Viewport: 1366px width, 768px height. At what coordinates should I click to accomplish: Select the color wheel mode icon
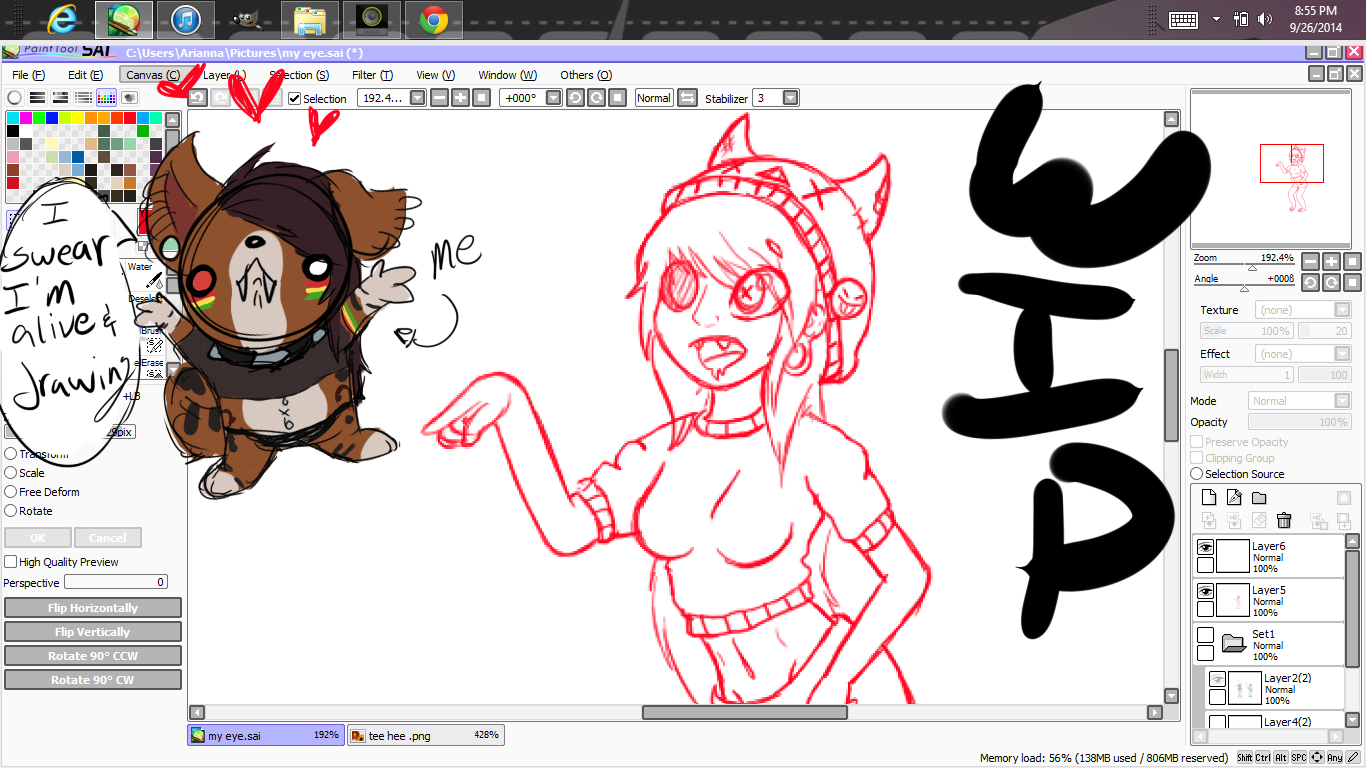(14, 97)
